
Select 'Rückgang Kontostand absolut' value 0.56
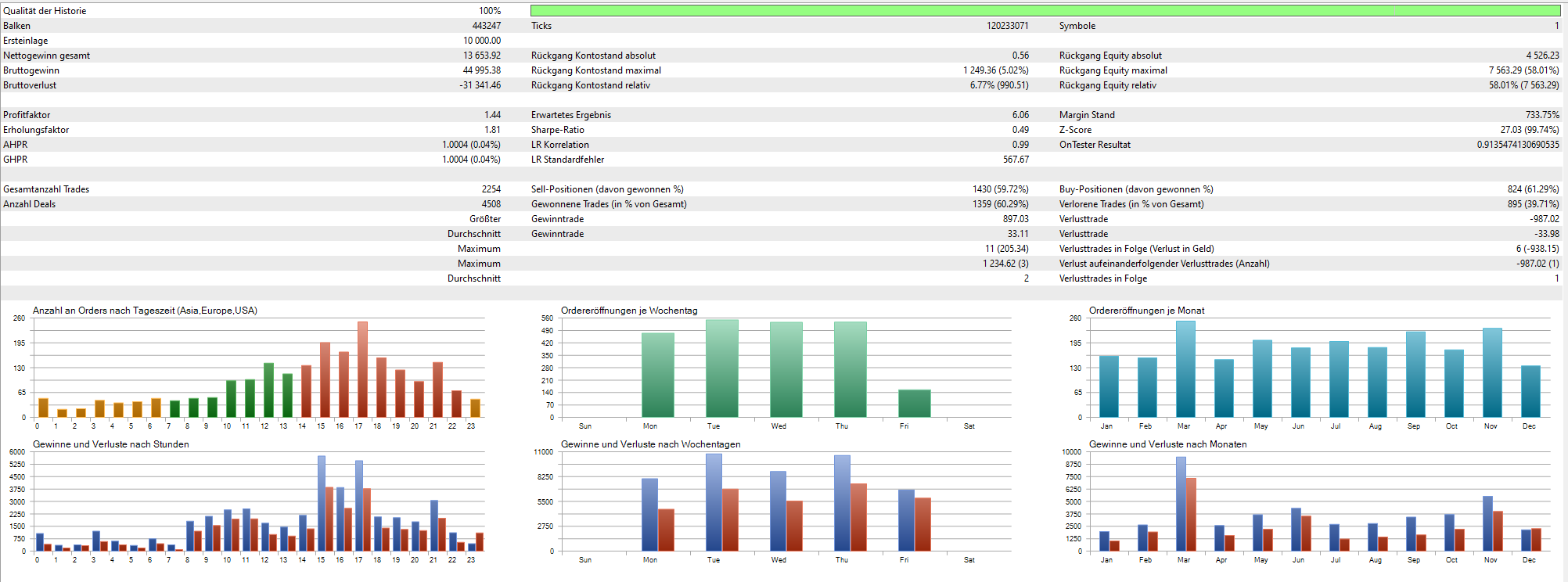(x=1020, y=56)
